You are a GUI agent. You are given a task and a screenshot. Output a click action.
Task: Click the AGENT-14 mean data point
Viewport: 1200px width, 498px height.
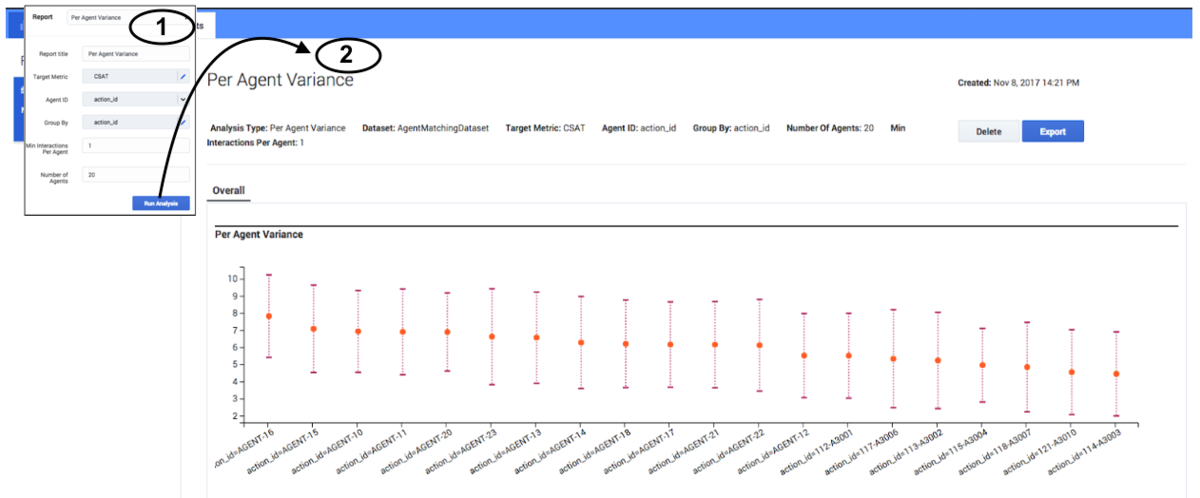tap(581, 342)
